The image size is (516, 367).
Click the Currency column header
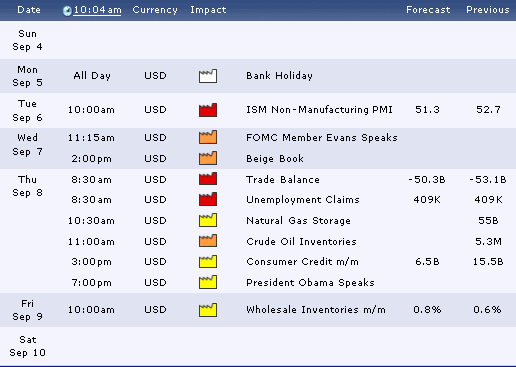coord(155,10)
